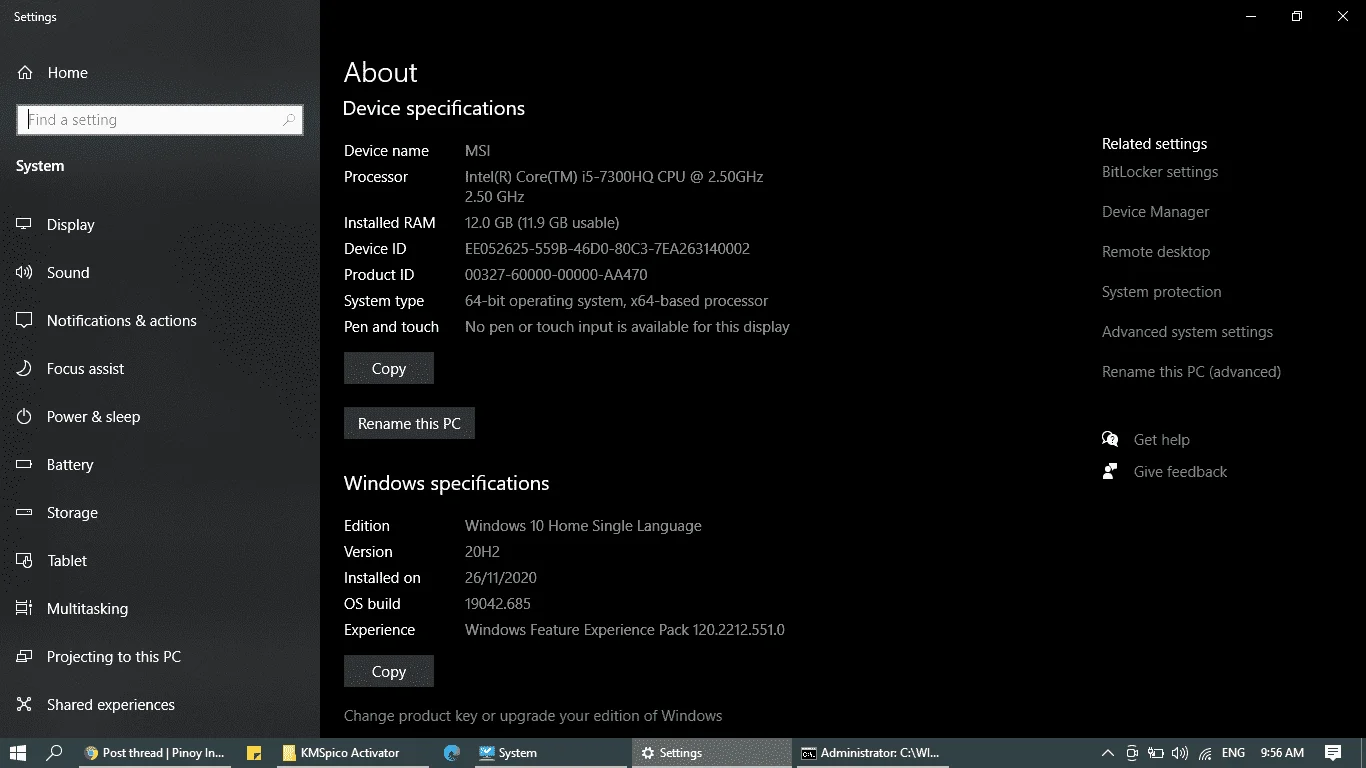Viewport: 1366px width, 768px height.
Task: Click the Related settings heading
Action: point(1154,144)
